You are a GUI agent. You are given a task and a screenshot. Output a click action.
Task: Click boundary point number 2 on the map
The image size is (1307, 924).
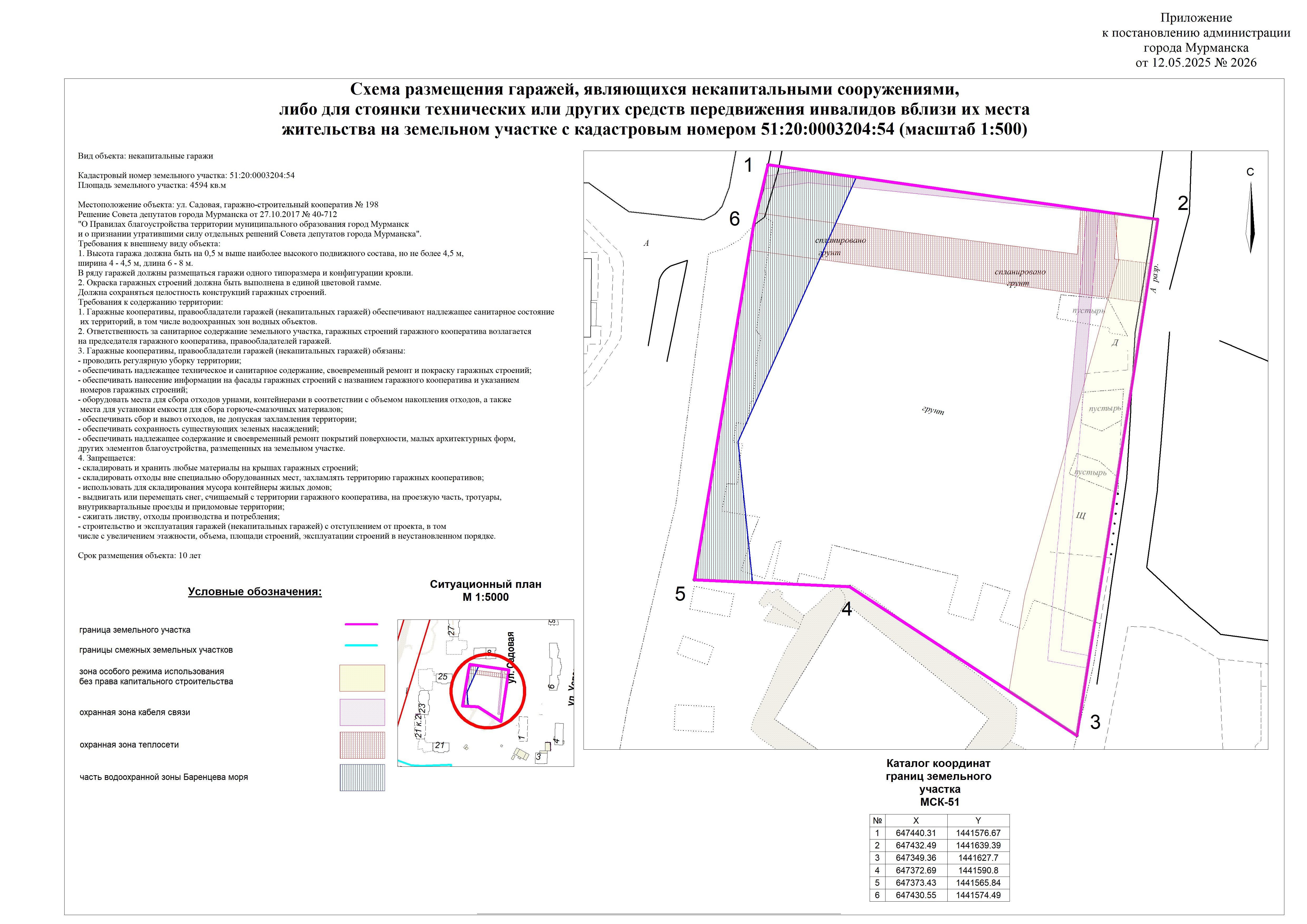1183,203
